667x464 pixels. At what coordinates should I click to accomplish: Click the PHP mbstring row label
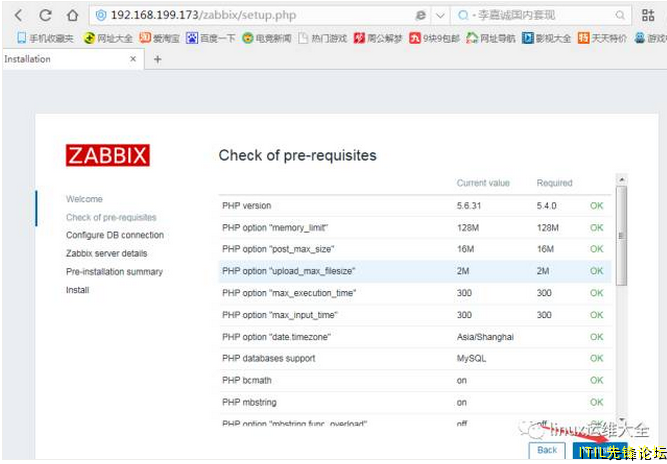[249, 402]
